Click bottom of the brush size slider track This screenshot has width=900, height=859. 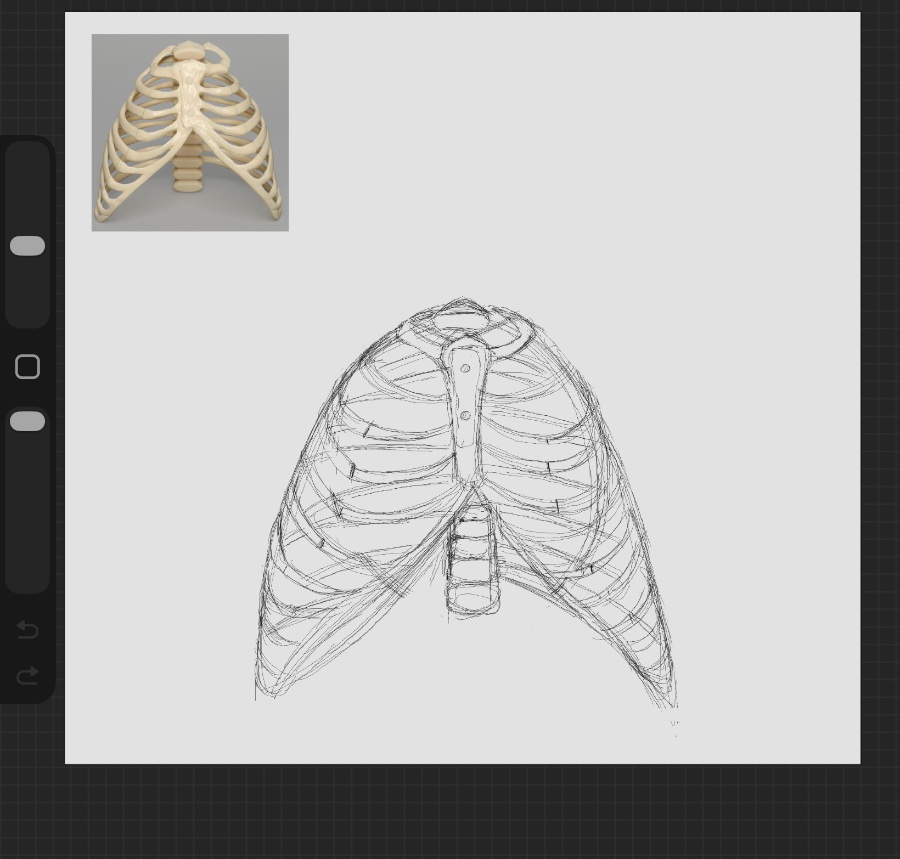[x=27, y=310]
